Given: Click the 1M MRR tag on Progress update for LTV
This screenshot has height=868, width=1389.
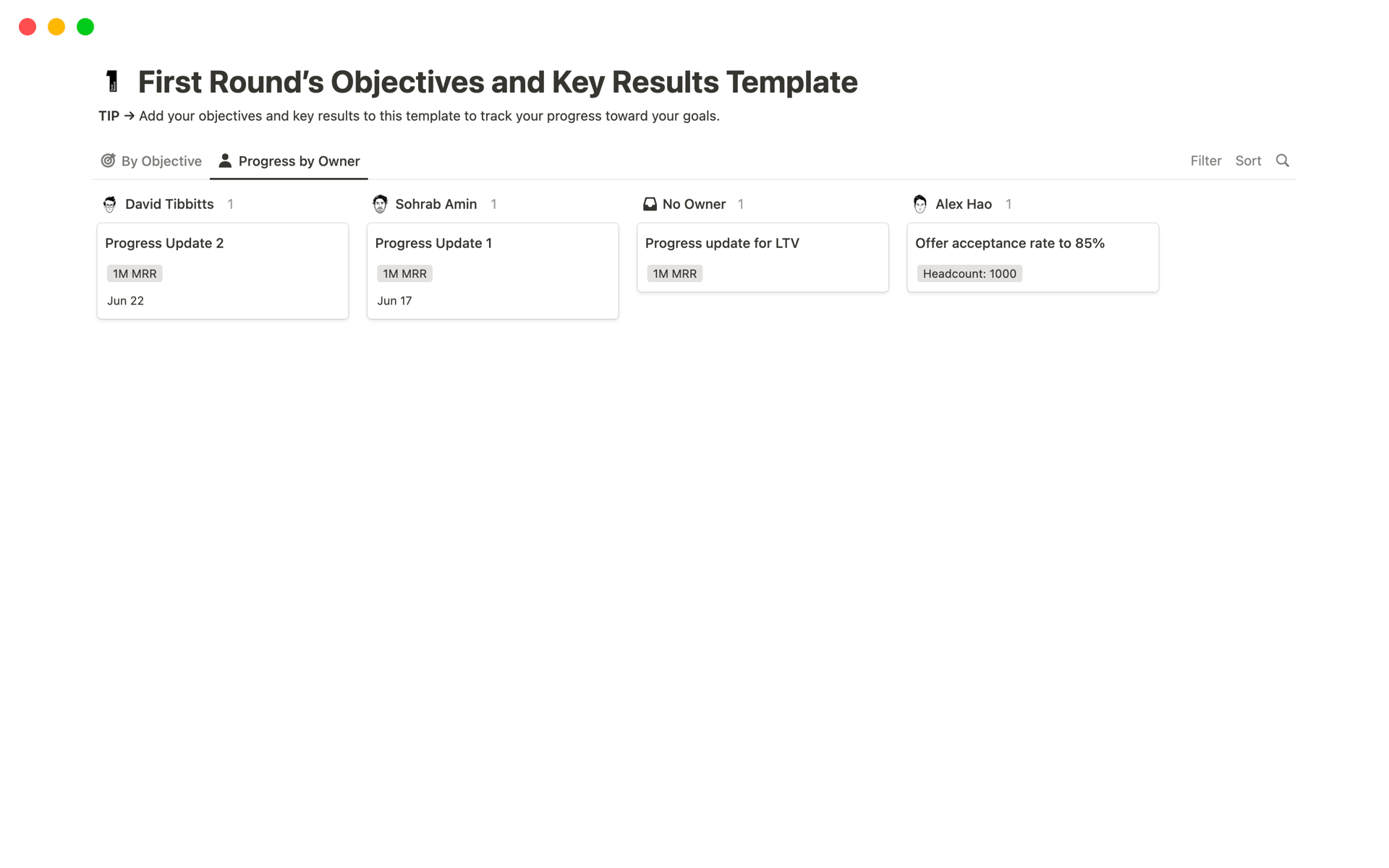Looking at the screenshot, I should (x=674, y=273).
